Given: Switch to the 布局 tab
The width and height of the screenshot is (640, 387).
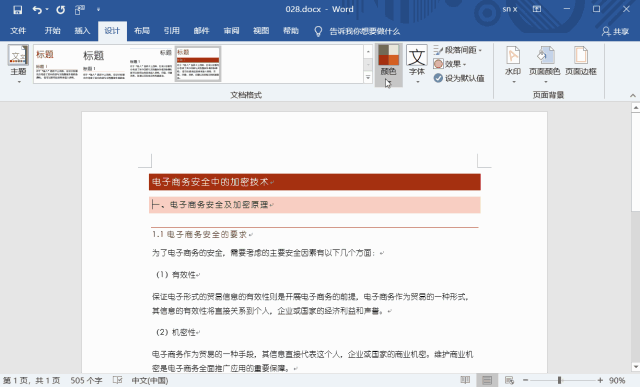Looking at the screenshot, I should (142, 31).
